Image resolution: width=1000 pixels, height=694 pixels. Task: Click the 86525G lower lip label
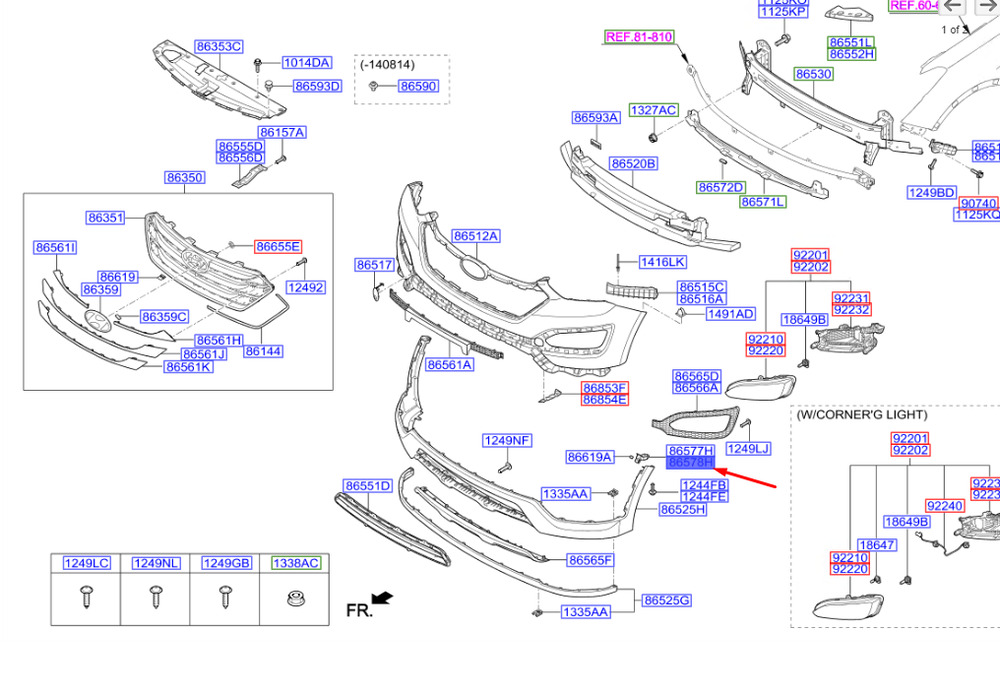tap(666, 600)
